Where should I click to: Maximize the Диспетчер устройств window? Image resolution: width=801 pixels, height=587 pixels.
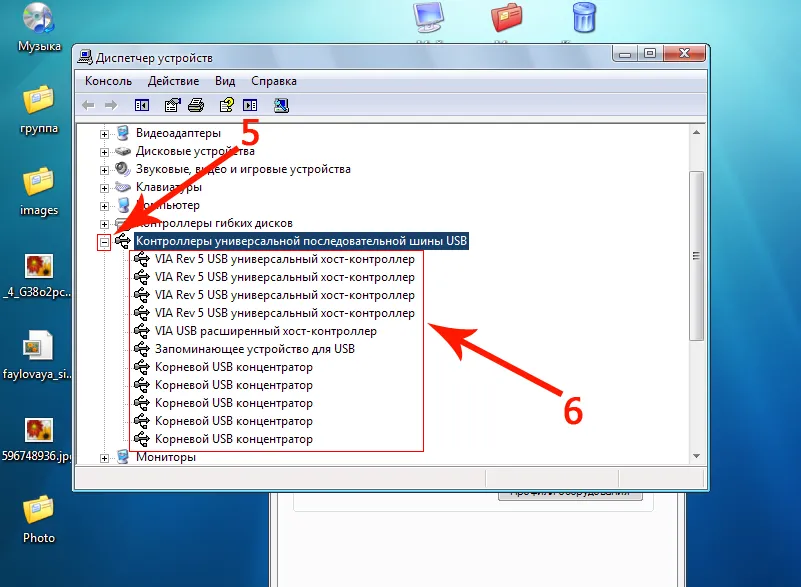[650, 54]
